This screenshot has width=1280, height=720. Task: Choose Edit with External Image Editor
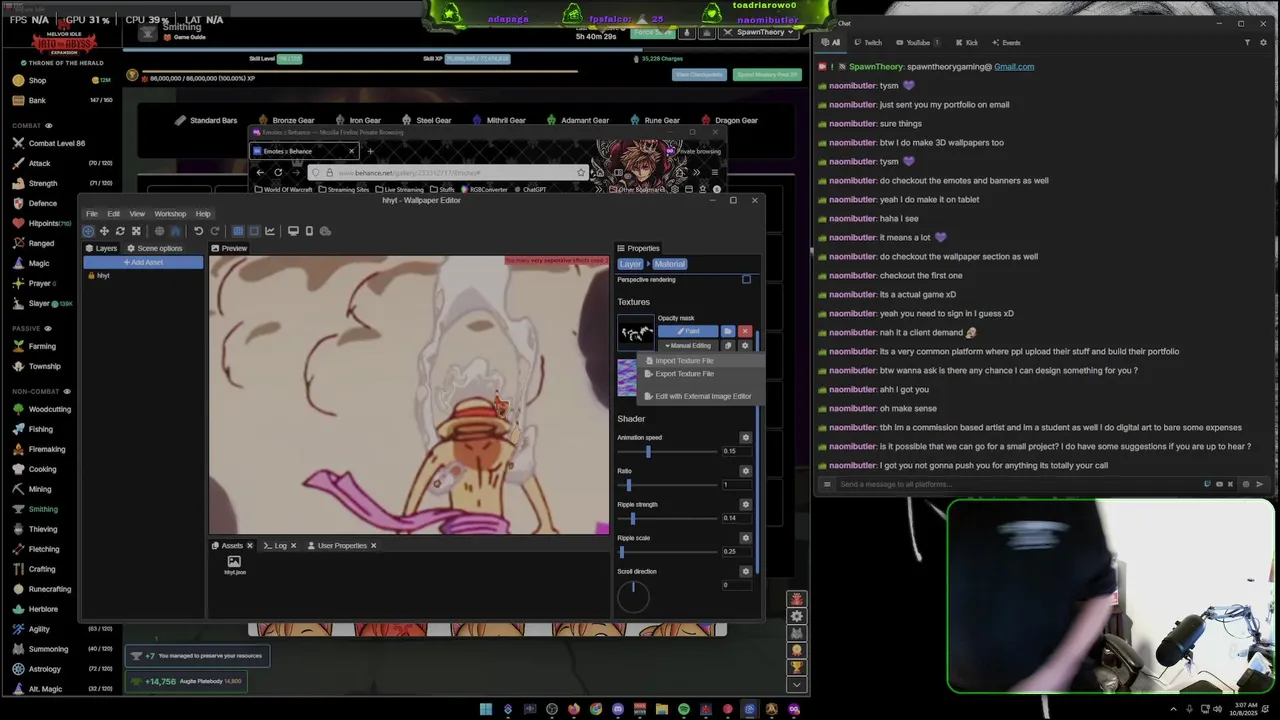(703, 396)
